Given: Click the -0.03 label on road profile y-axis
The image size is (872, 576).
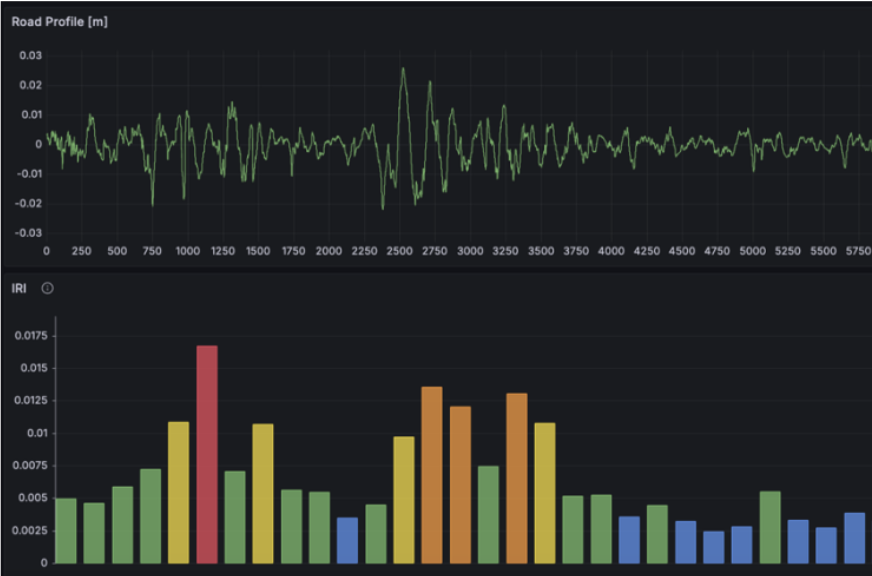Looking at the screenshot, I should pos(28,233).
